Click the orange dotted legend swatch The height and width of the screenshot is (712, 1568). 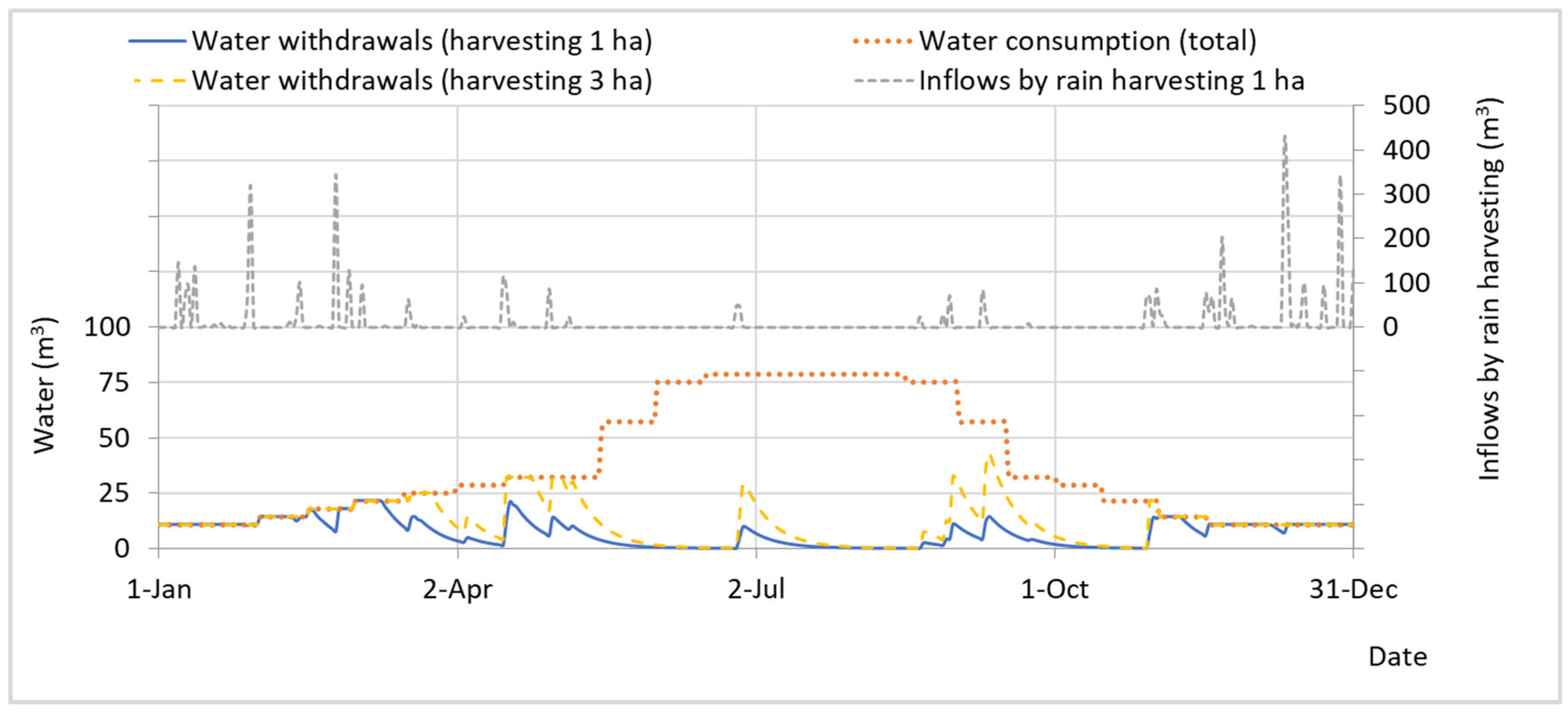pos(883,41)
